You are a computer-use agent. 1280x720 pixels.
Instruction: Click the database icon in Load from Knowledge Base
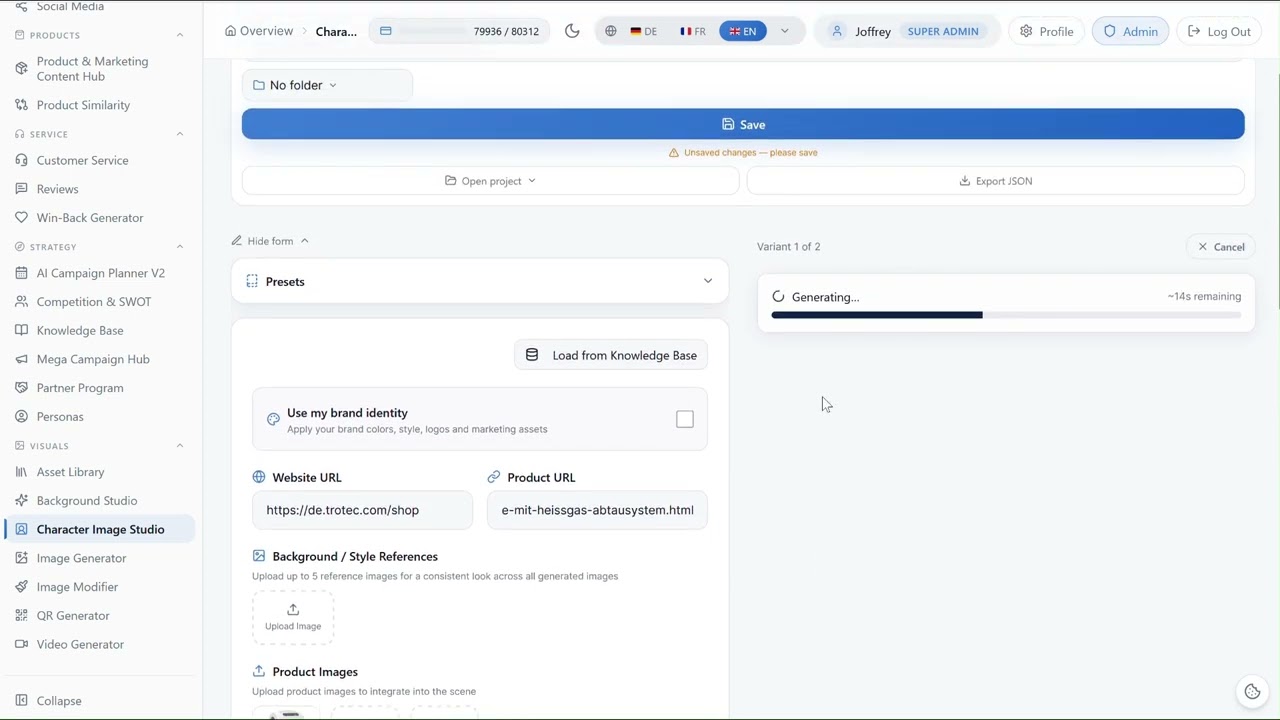(532, 355)
